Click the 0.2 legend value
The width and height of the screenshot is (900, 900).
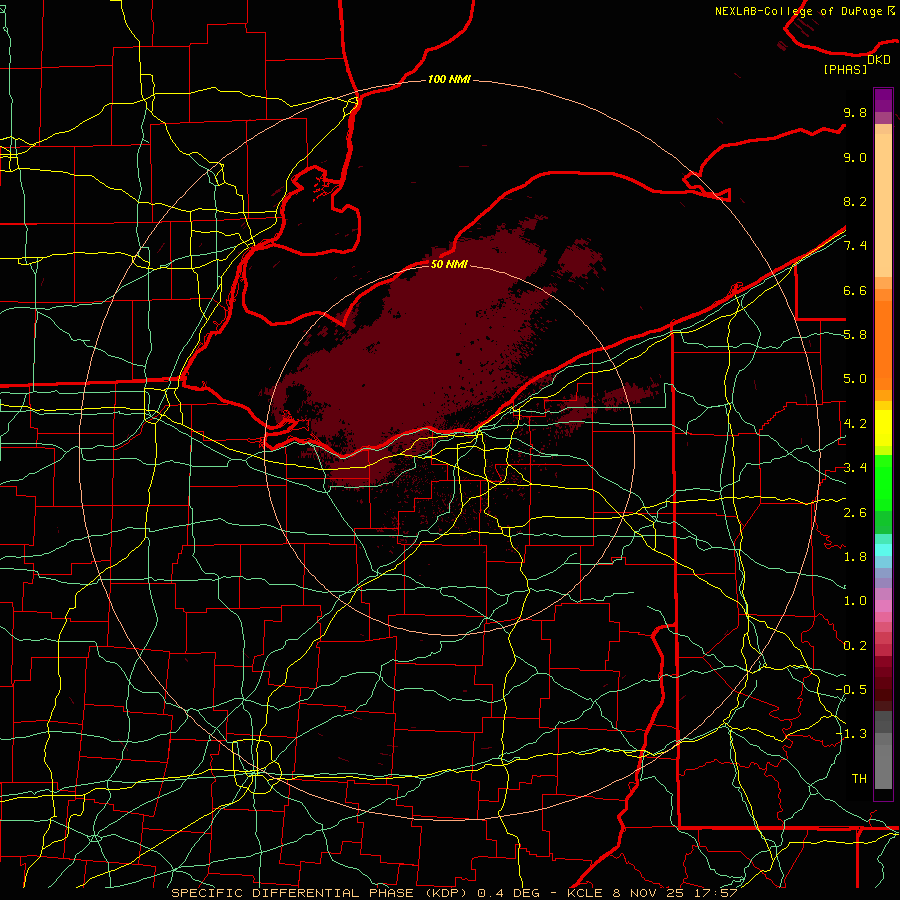855,645
